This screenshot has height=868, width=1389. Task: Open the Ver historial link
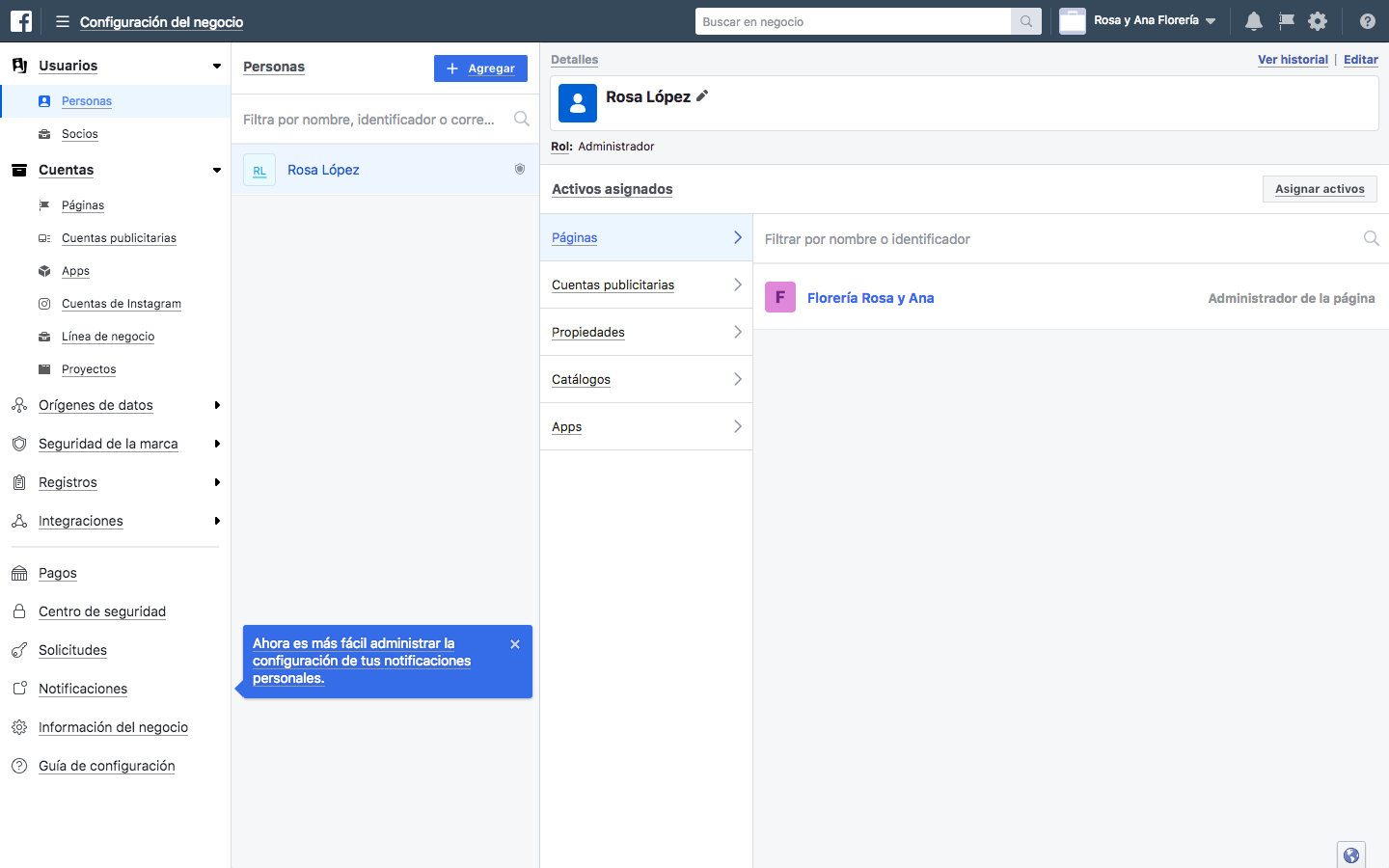click(x=1293, y=60)
